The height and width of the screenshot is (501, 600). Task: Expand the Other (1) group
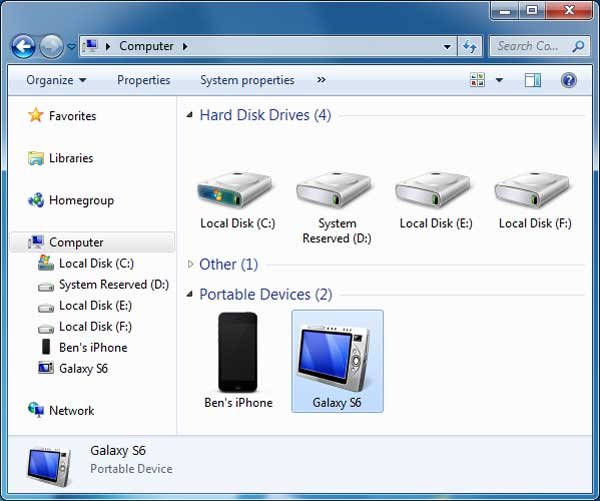pyautogui.click(x=191, y=265)
